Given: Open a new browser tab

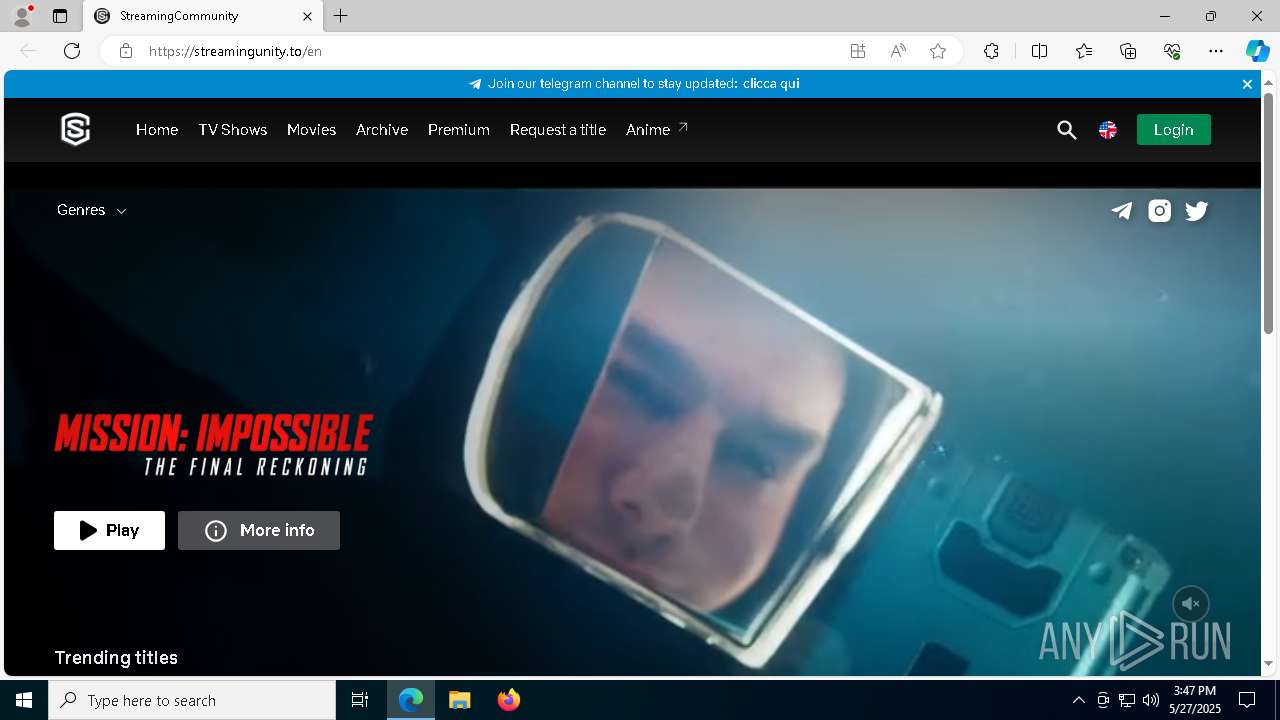Looking at the screenshot, I should [x=341, y=16].
